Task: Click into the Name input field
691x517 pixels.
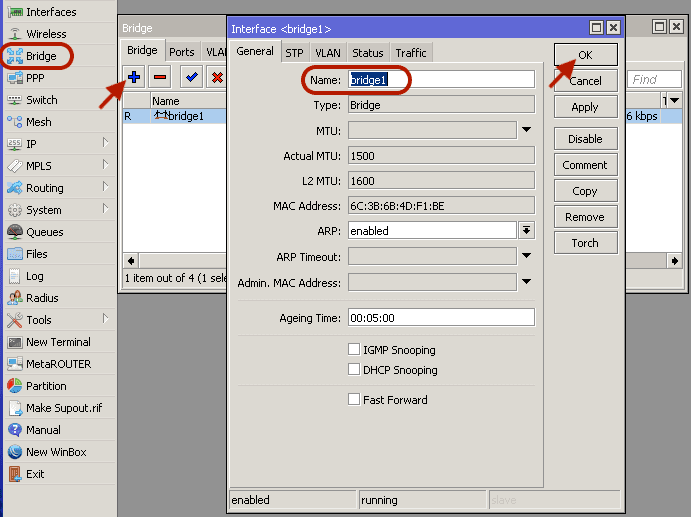Action: click(x=441, y=80)
